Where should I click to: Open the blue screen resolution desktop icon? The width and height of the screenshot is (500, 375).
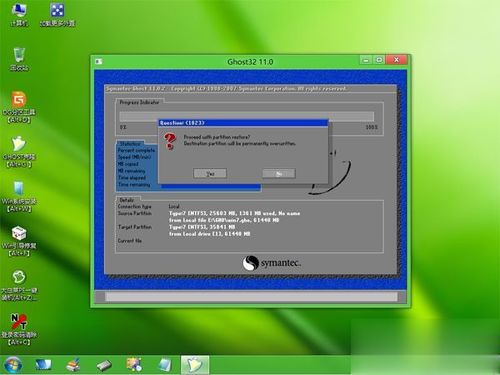coord(57,14)
